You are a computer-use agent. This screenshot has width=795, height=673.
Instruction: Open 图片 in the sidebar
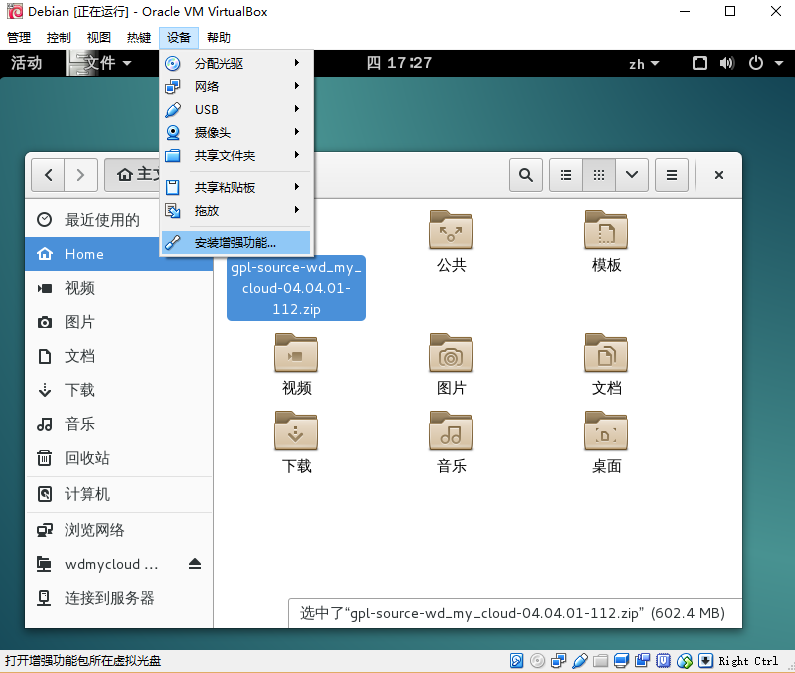(119, 322)
